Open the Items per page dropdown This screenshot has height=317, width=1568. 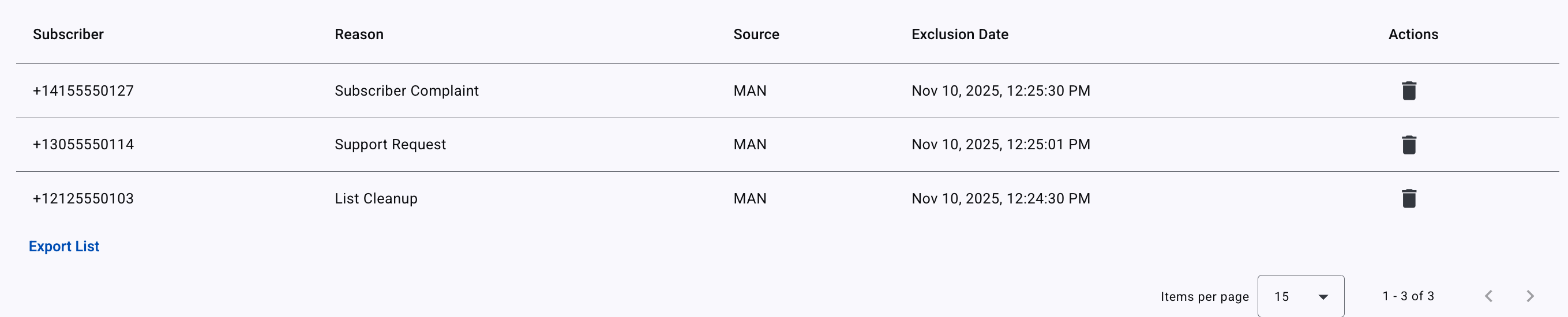click(x=1301, y=296)
